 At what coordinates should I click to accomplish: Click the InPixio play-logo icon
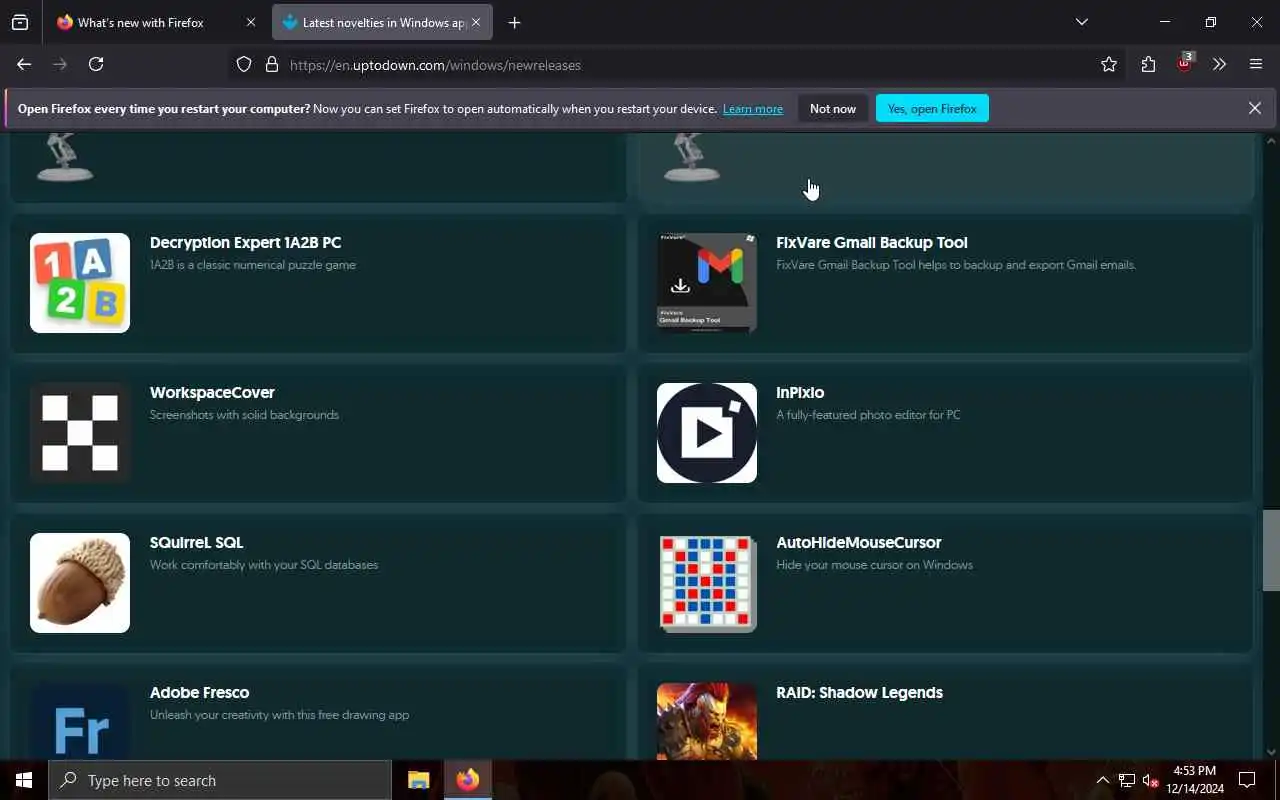[707, 433]
